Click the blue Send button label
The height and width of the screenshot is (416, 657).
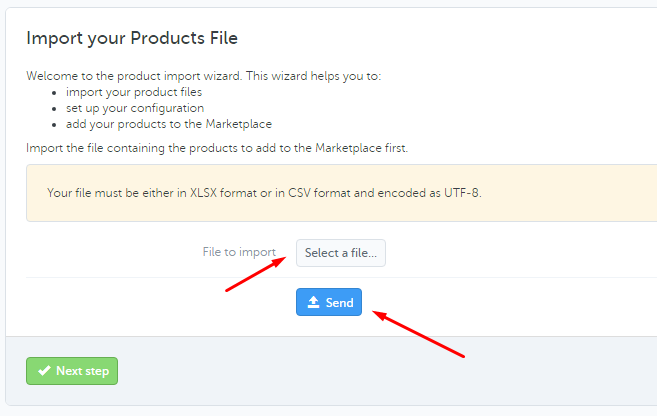click(339, 302)
